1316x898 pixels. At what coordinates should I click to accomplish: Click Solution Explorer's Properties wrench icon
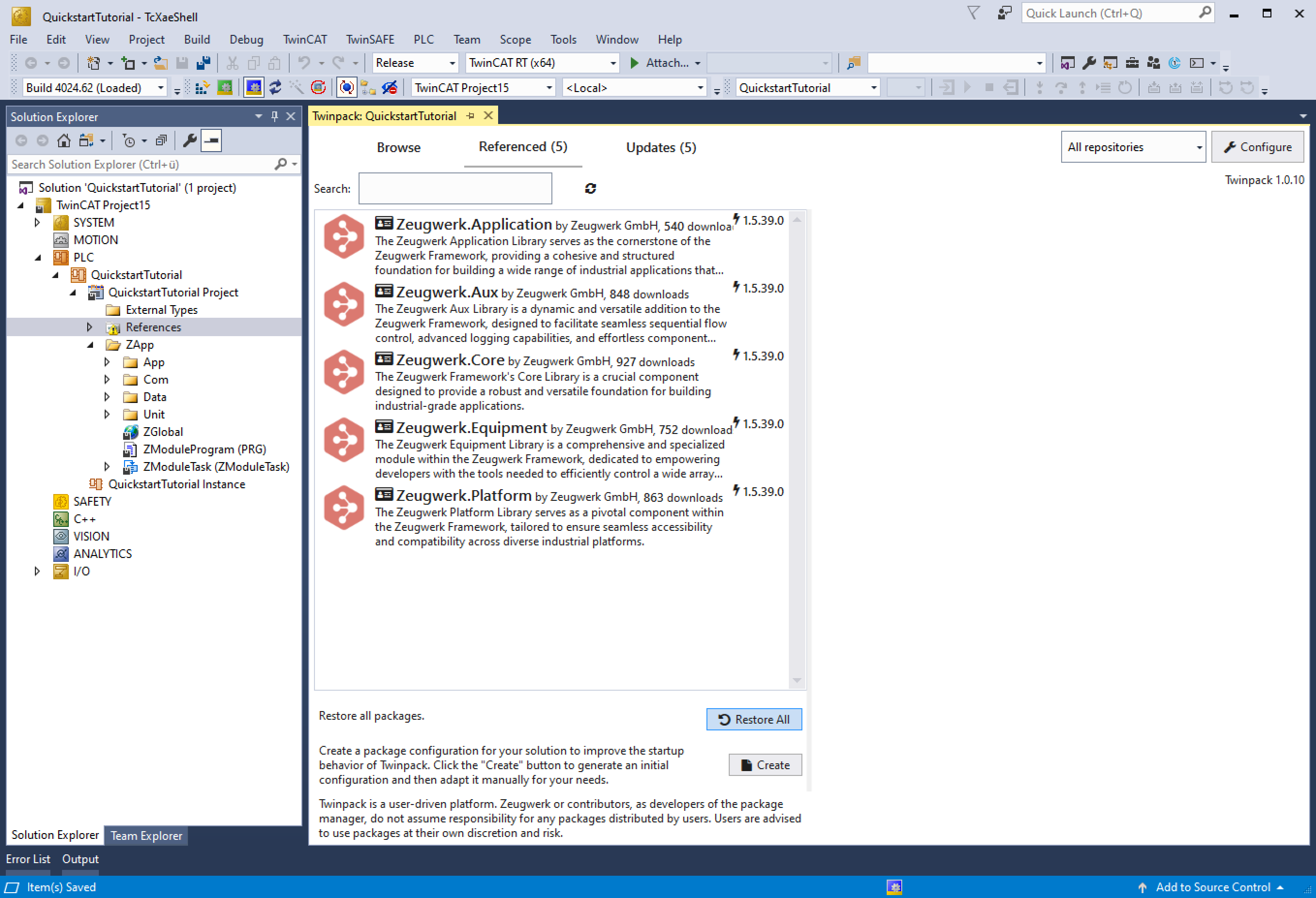(190, 140)
